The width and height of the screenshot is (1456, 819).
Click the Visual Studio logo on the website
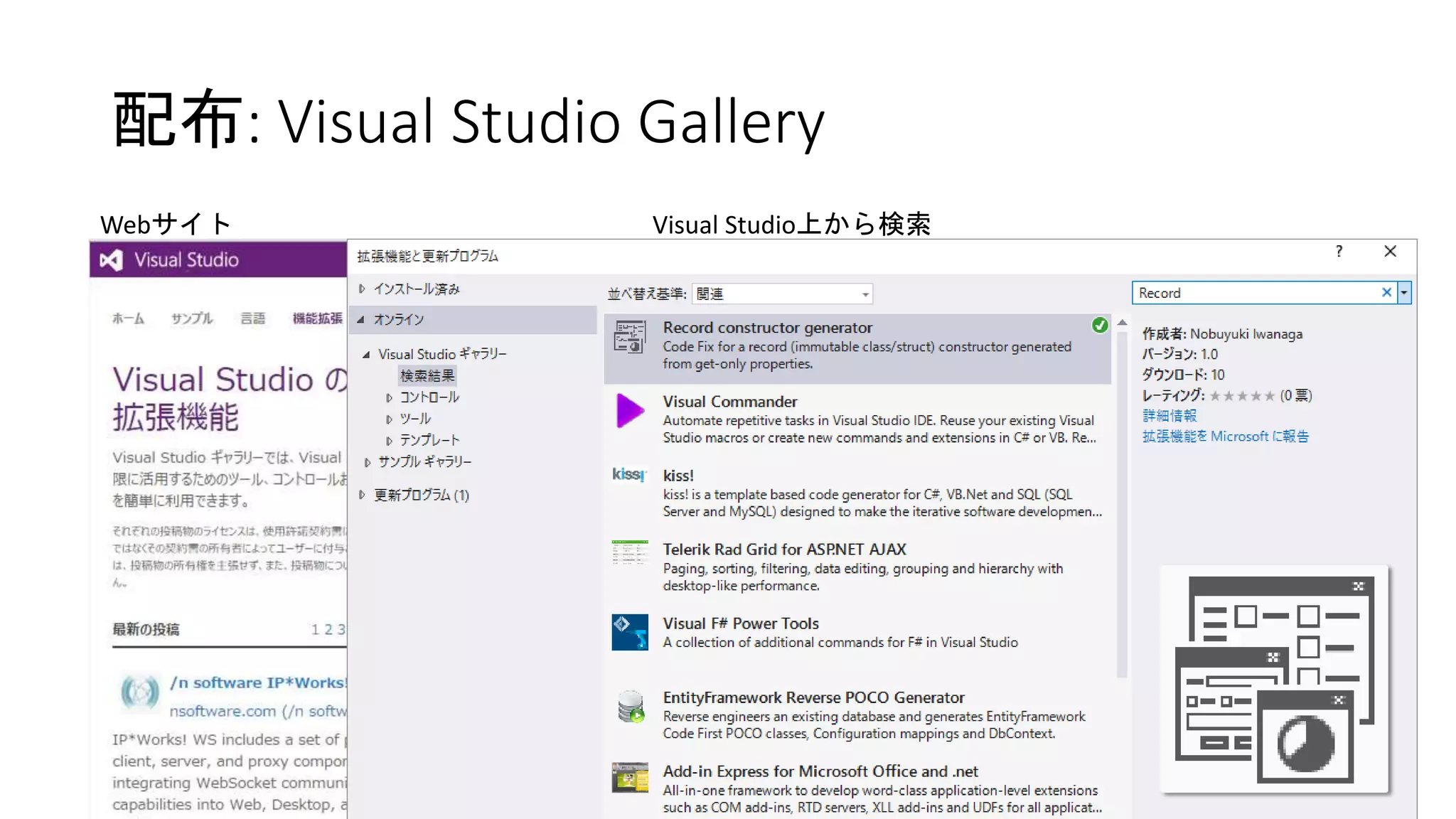pyautogui.click(x=111, y=260)
